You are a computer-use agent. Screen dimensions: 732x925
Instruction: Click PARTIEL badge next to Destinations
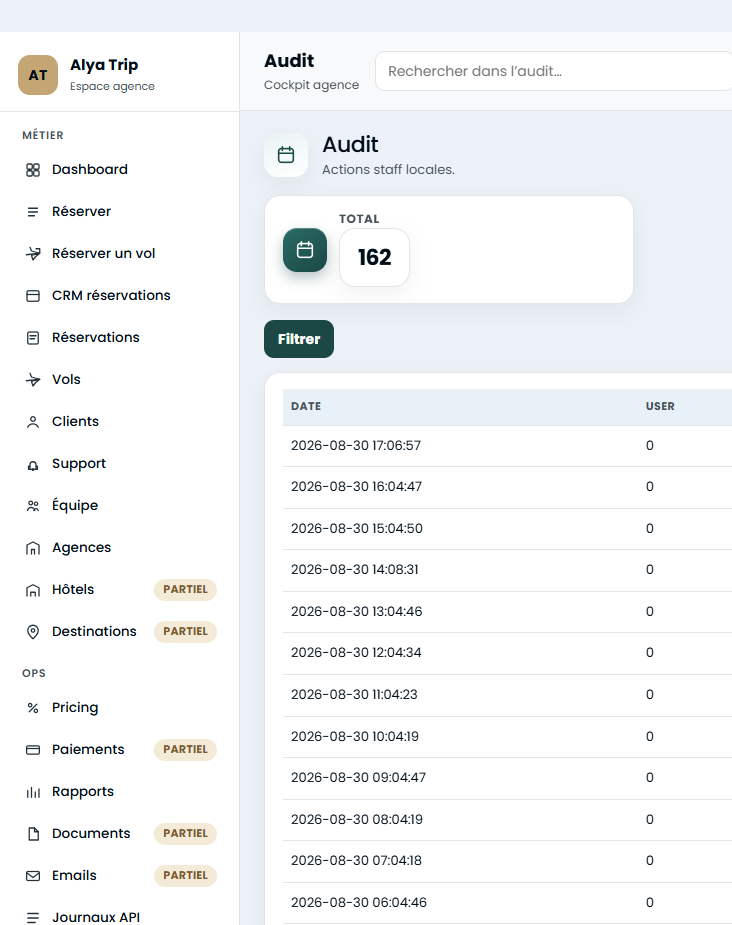click(x=185, y=631)
